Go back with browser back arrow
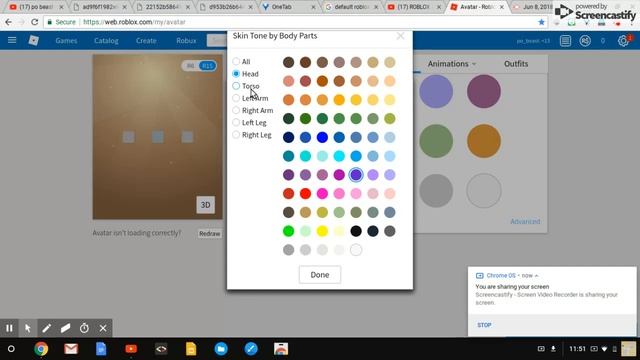This screenshot has height=360, width=640. [x=8, y=22]
